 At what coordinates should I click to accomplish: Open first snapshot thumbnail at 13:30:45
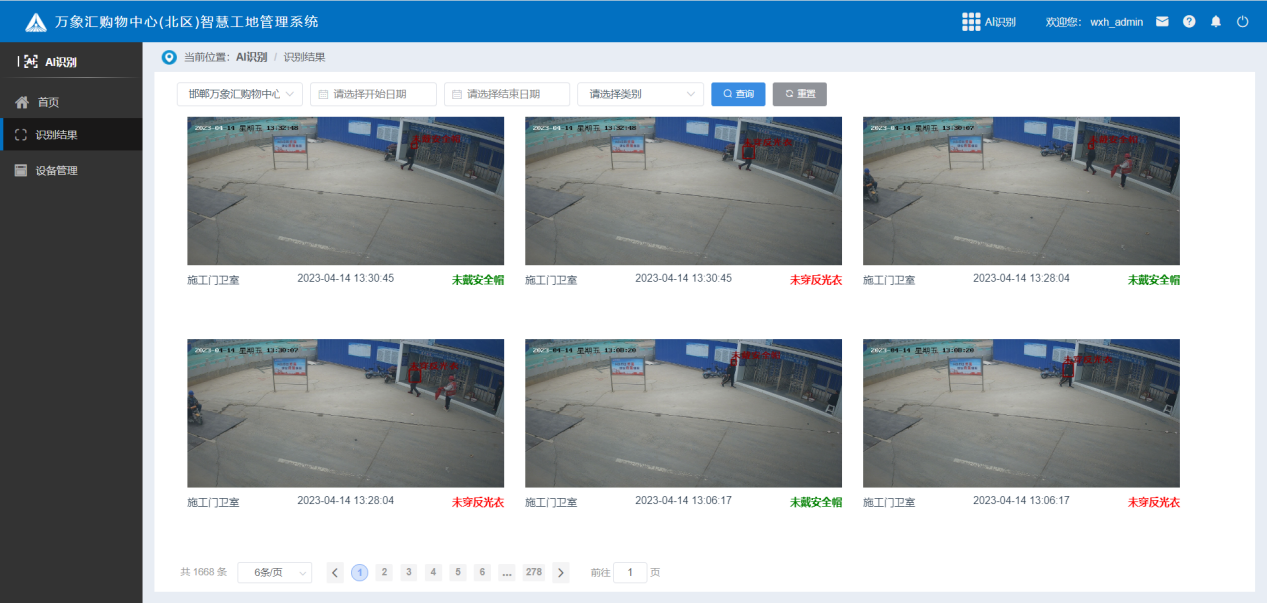345,190
